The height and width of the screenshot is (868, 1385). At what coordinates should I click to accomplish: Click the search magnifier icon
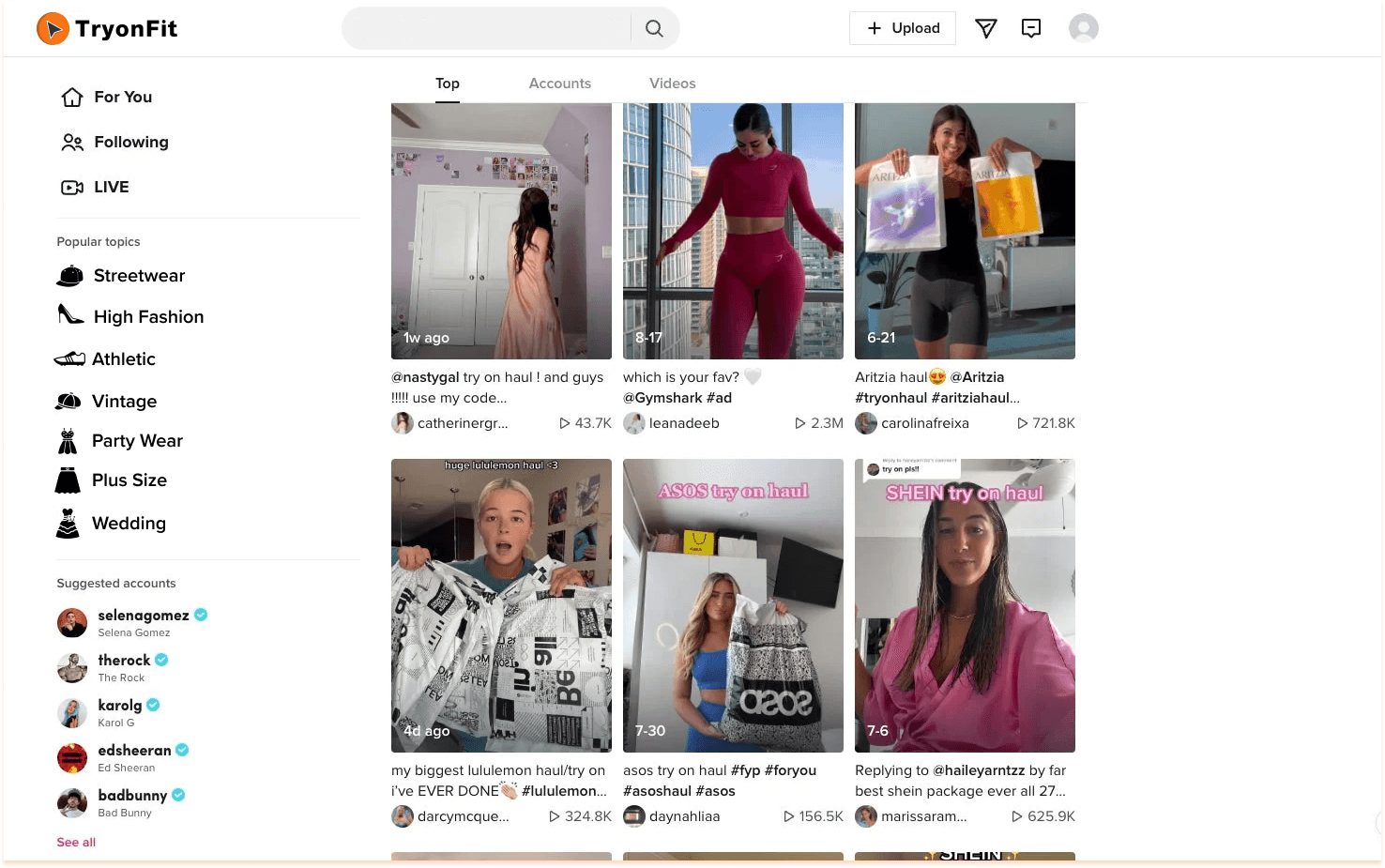(x=654, y=29)
